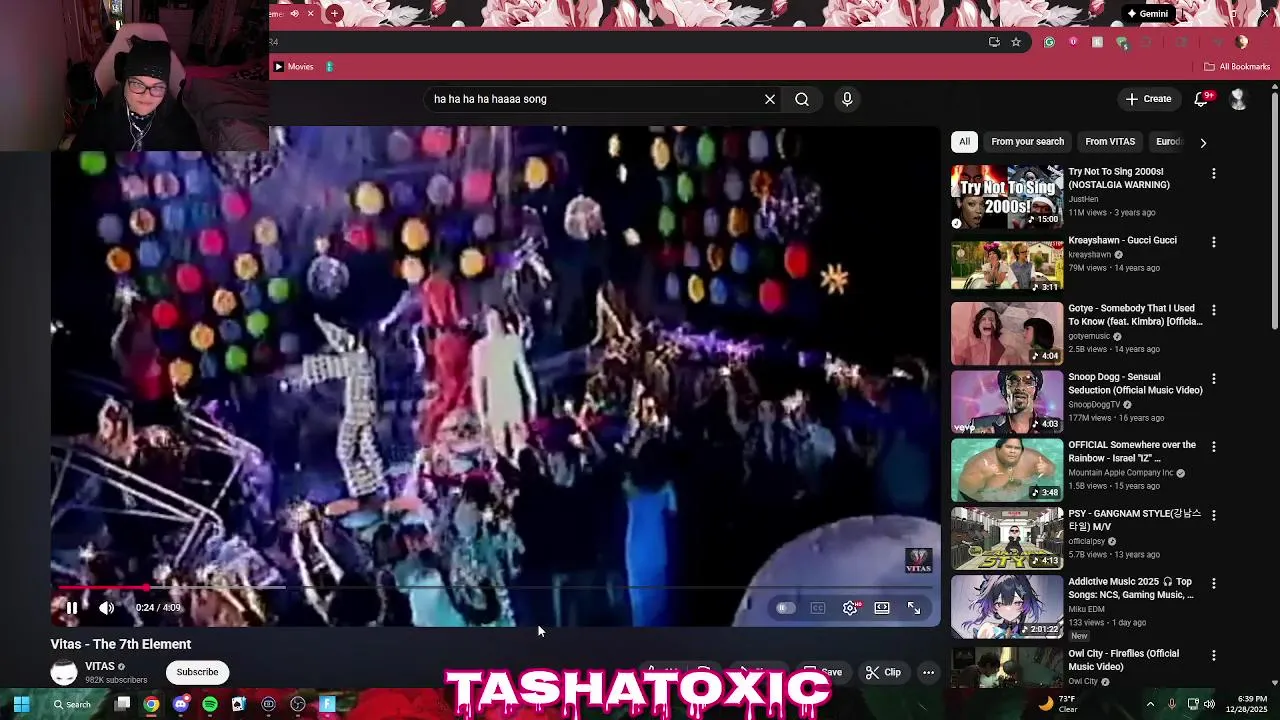Open the Chrome profile avatar
The height and width of the screenshot is (720, 1280).
(x=1242, y=42)
